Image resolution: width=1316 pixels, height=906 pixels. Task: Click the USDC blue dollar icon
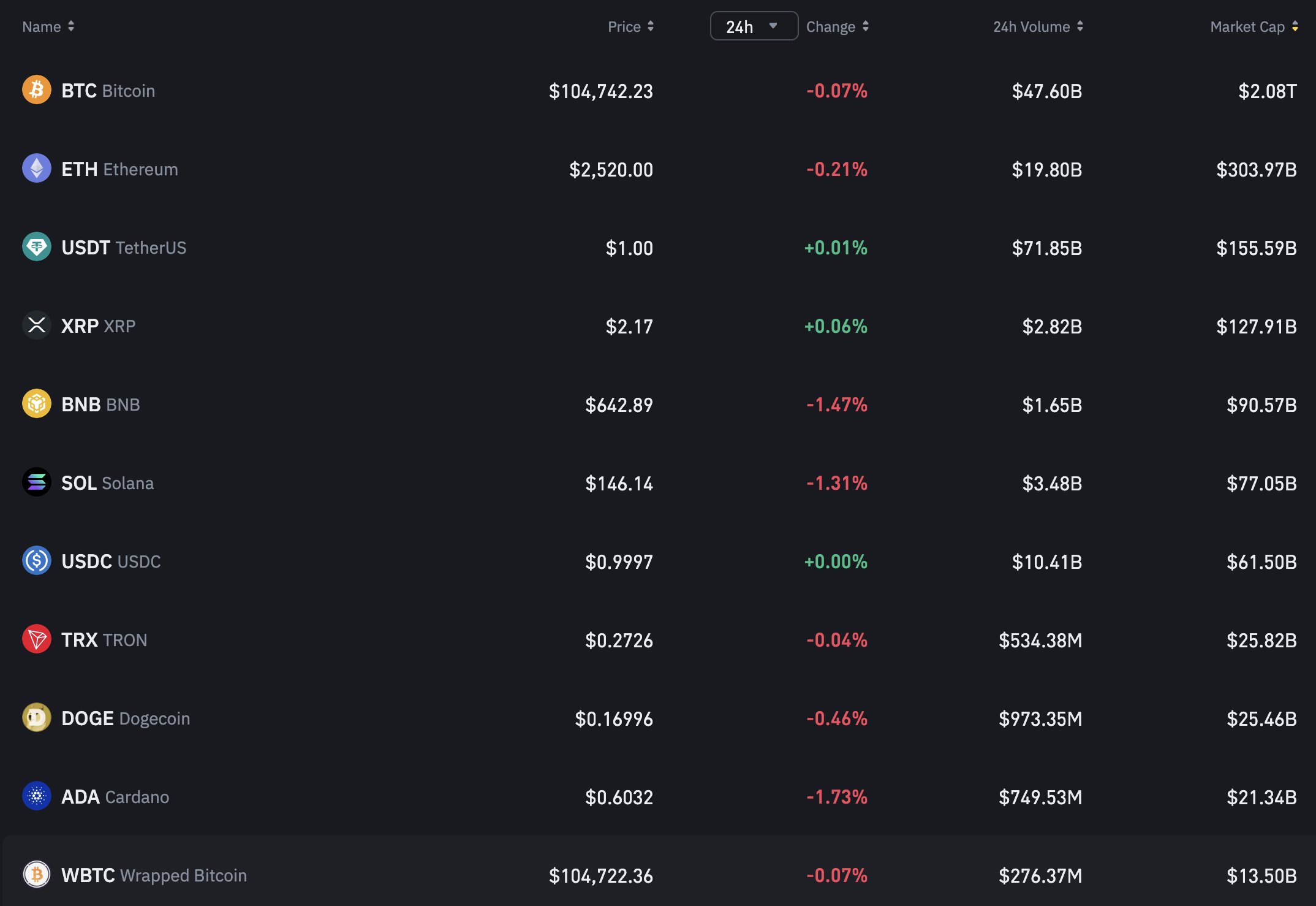pyautogui.click(x=37, y=561)
